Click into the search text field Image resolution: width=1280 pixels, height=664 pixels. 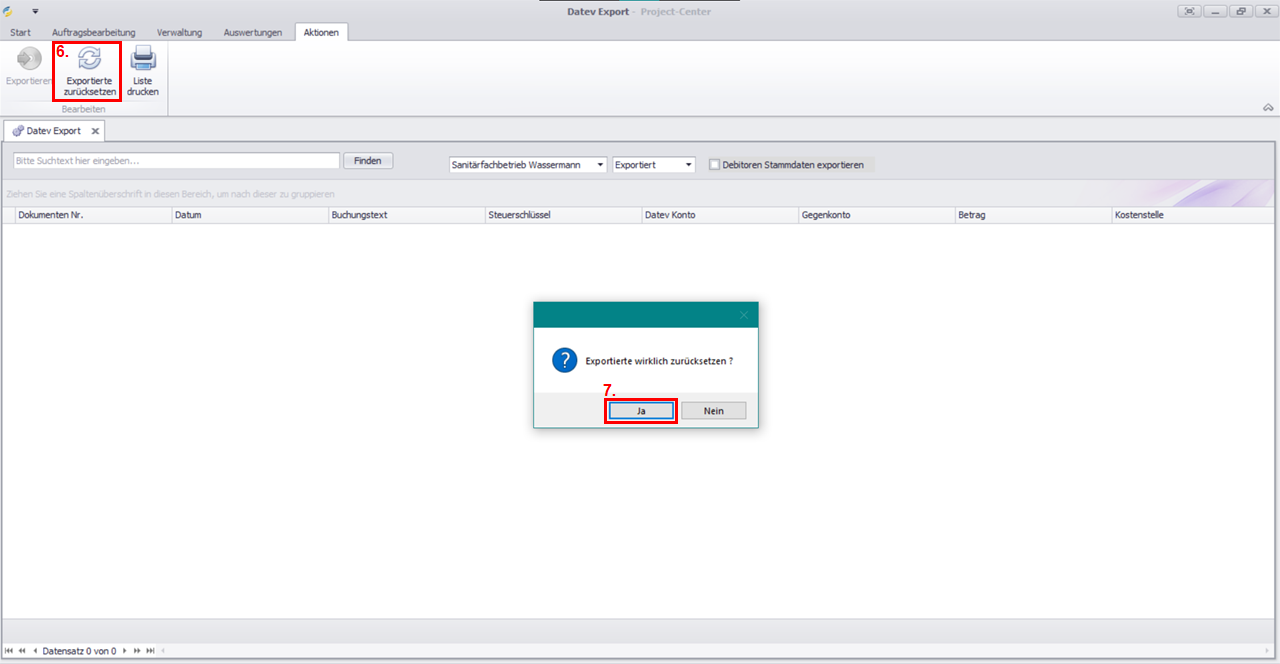(x=176, y=161)
